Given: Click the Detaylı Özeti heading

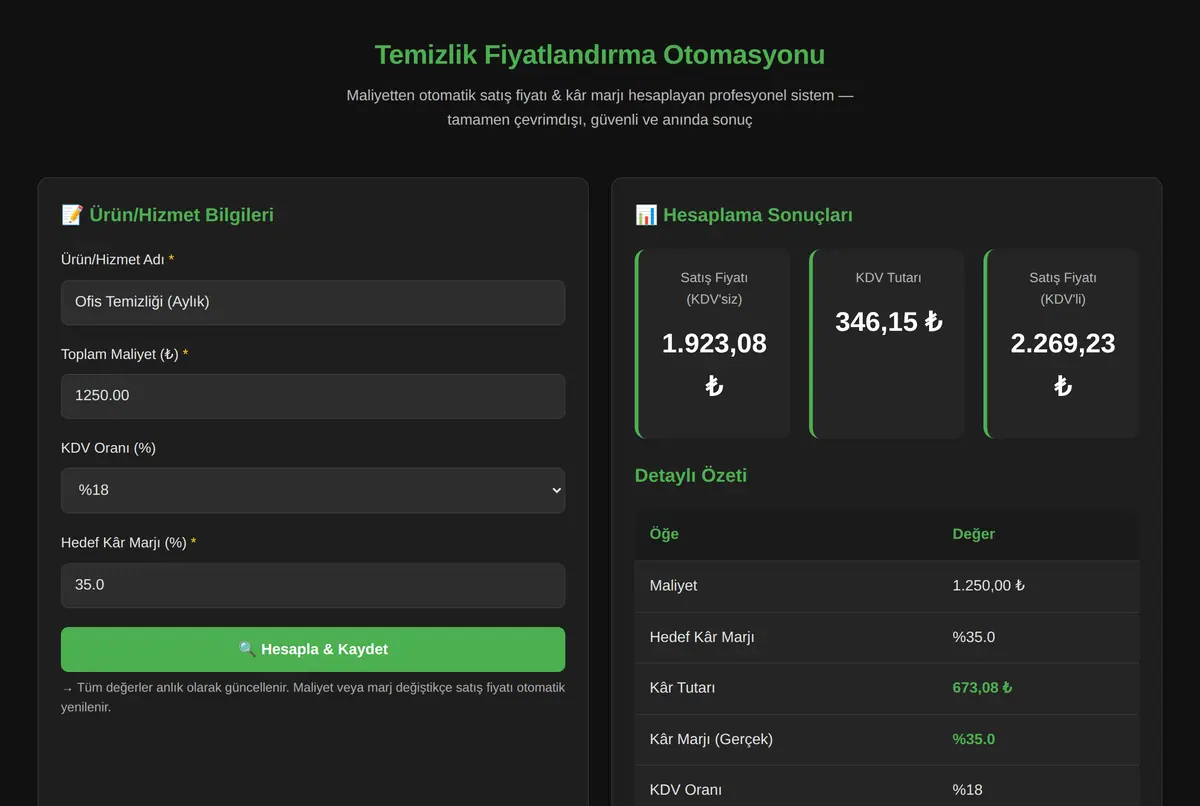Looking at the screenshot, I should 691,475.
